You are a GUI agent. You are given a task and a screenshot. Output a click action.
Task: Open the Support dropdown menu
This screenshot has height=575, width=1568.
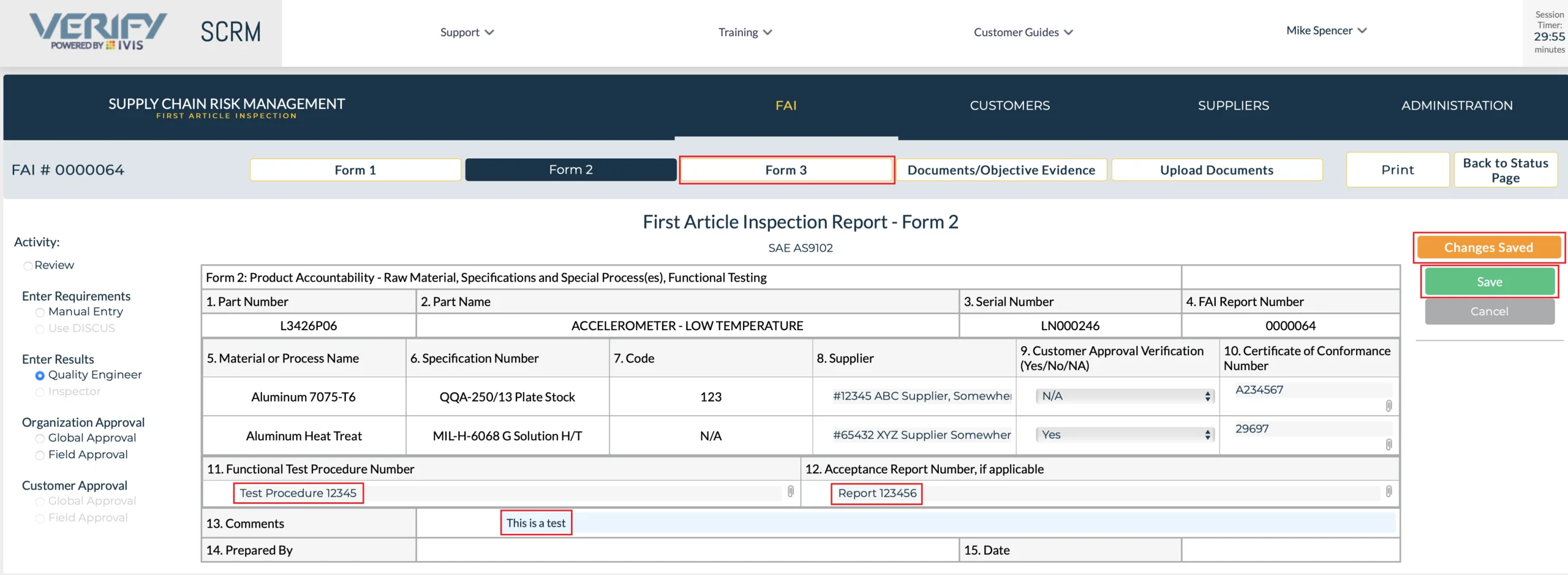(x=467, y=32)
